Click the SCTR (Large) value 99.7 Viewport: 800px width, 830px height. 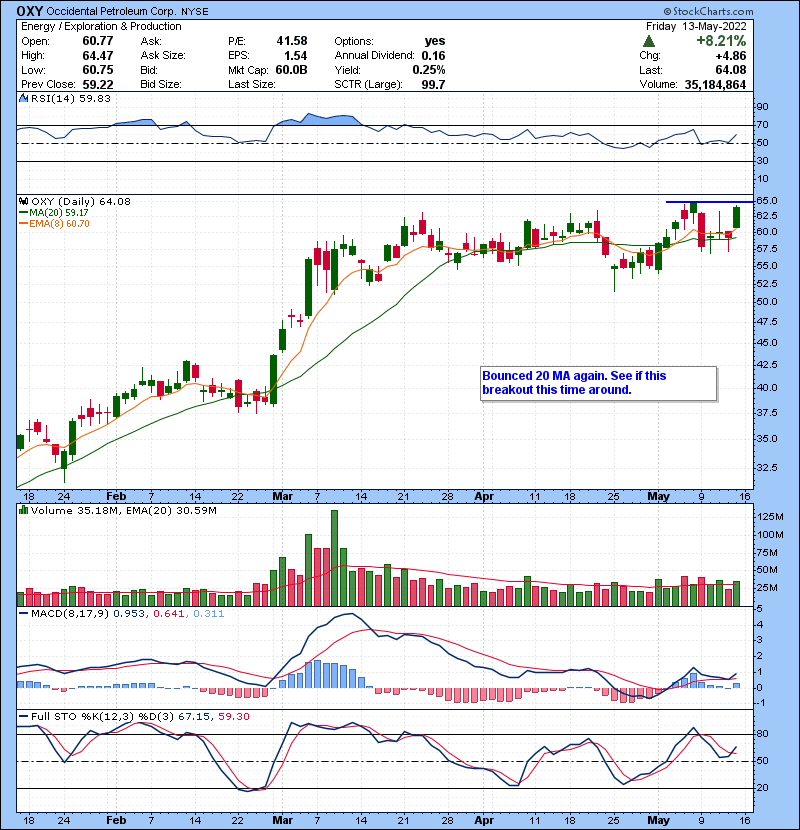[434, 84]
